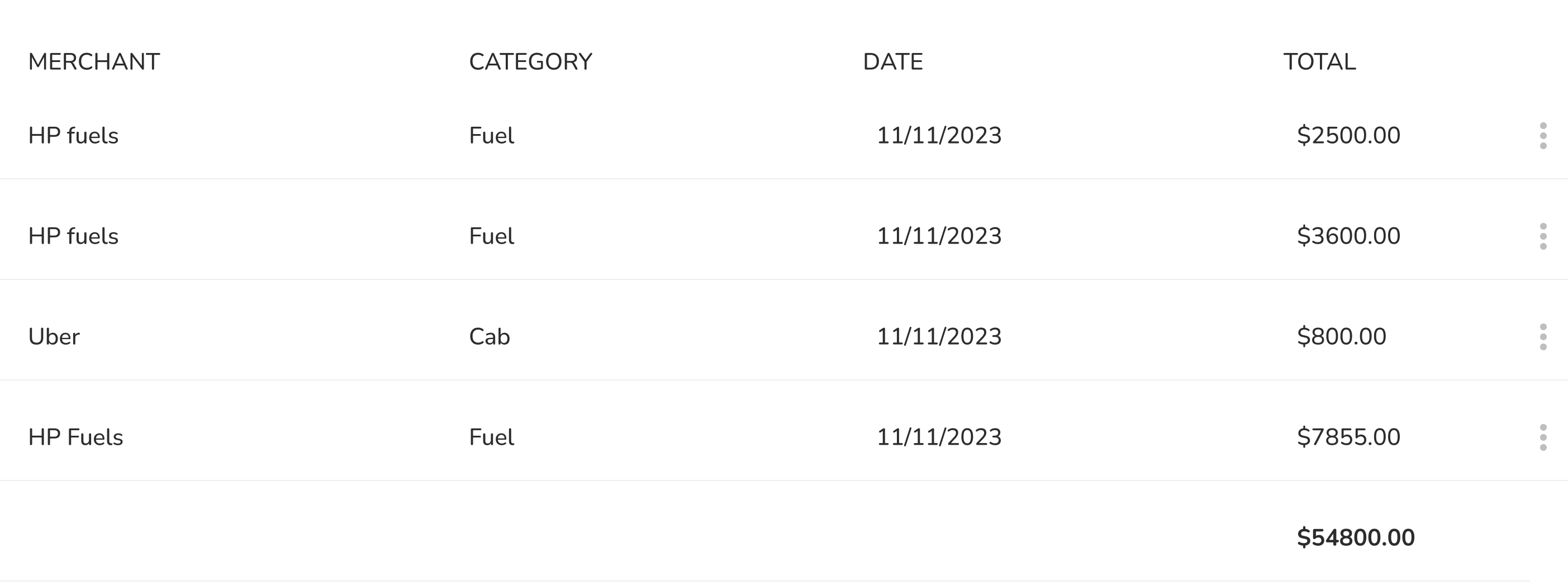
Task: Click the DATE column header
Action: 893,62
